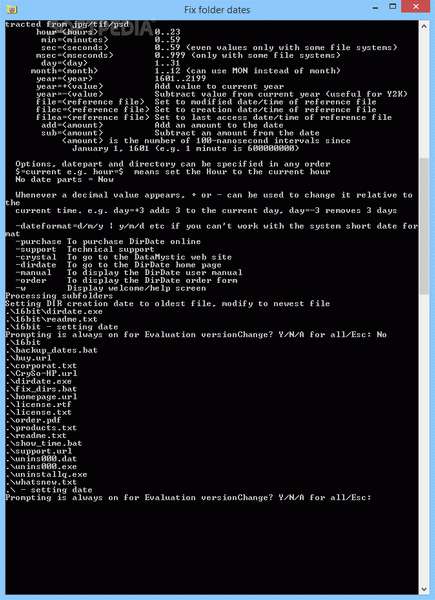Click the -purchase option line

point(108,242)
